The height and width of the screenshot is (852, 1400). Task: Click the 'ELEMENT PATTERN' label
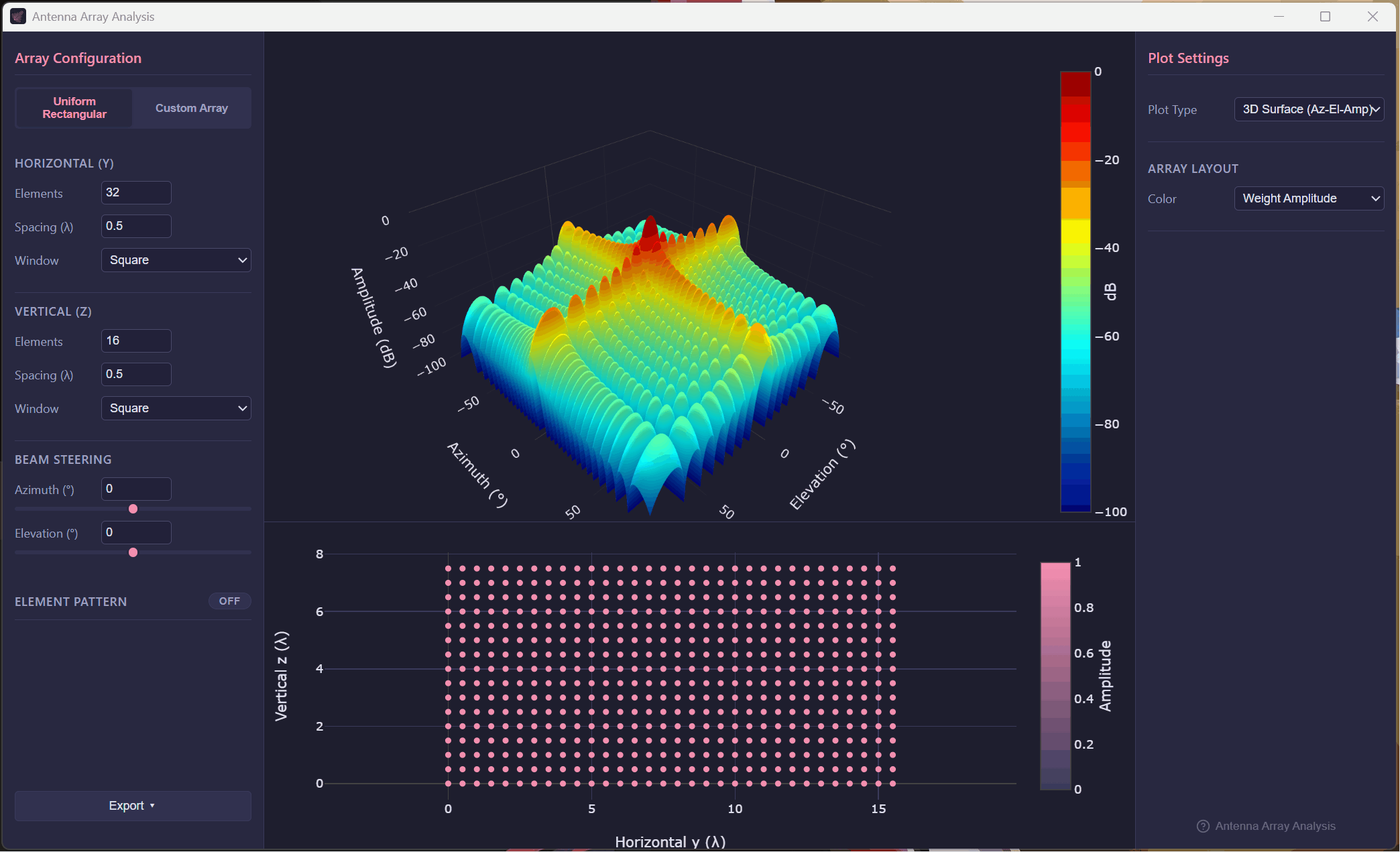(70, 602)
